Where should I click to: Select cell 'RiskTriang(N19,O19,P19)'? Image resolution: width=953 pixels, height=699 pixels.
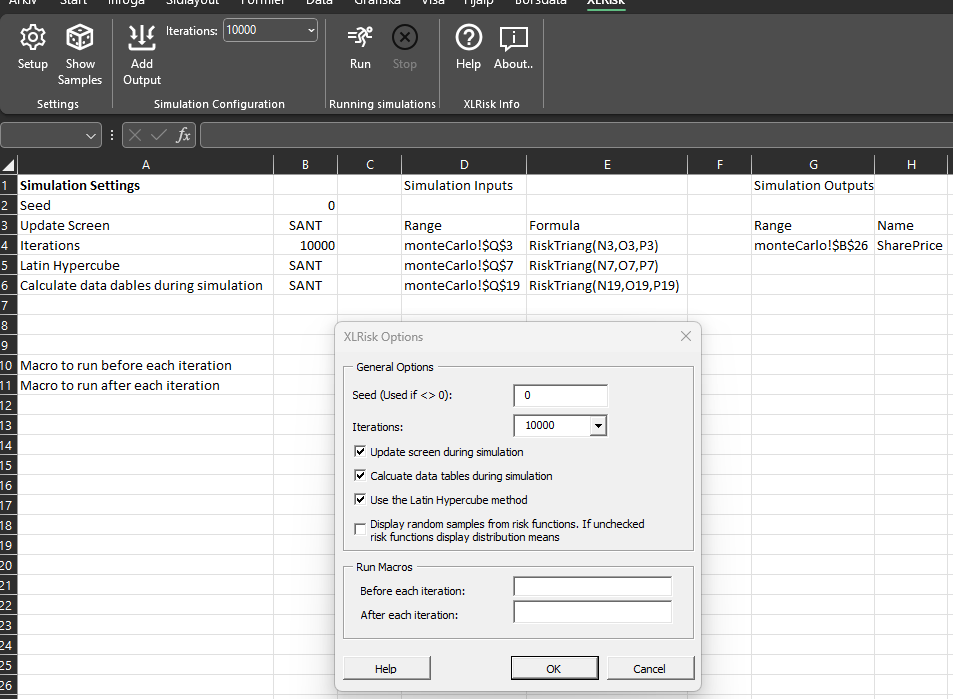[x=607, y=285]
